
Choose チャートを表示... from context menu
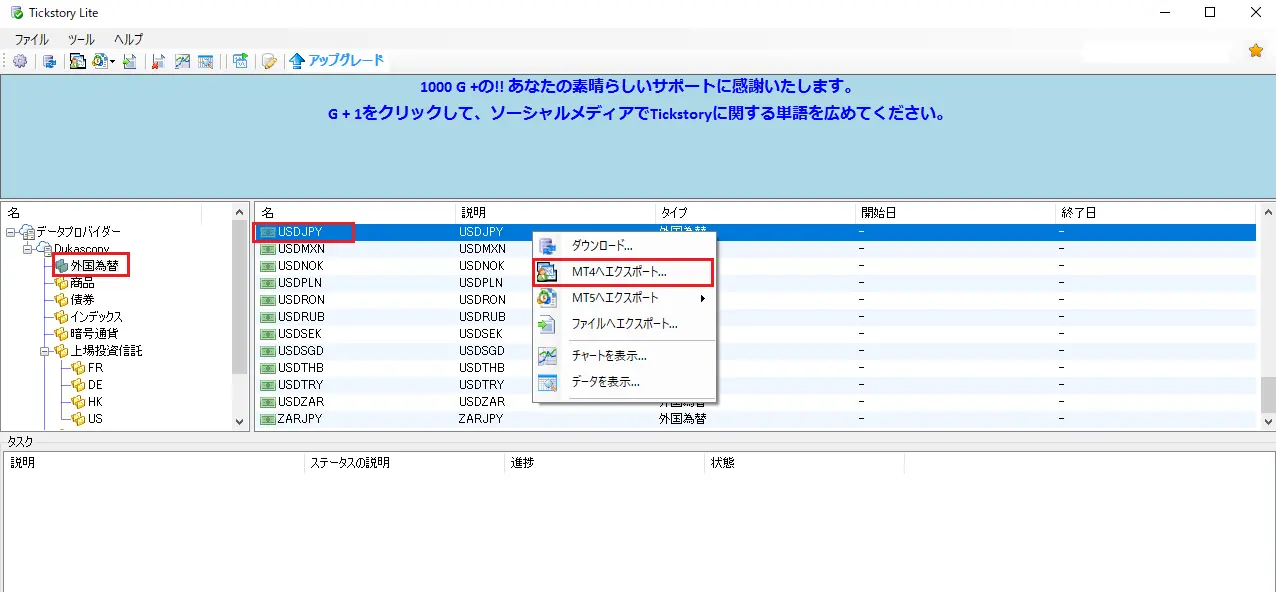pos(625,356)
